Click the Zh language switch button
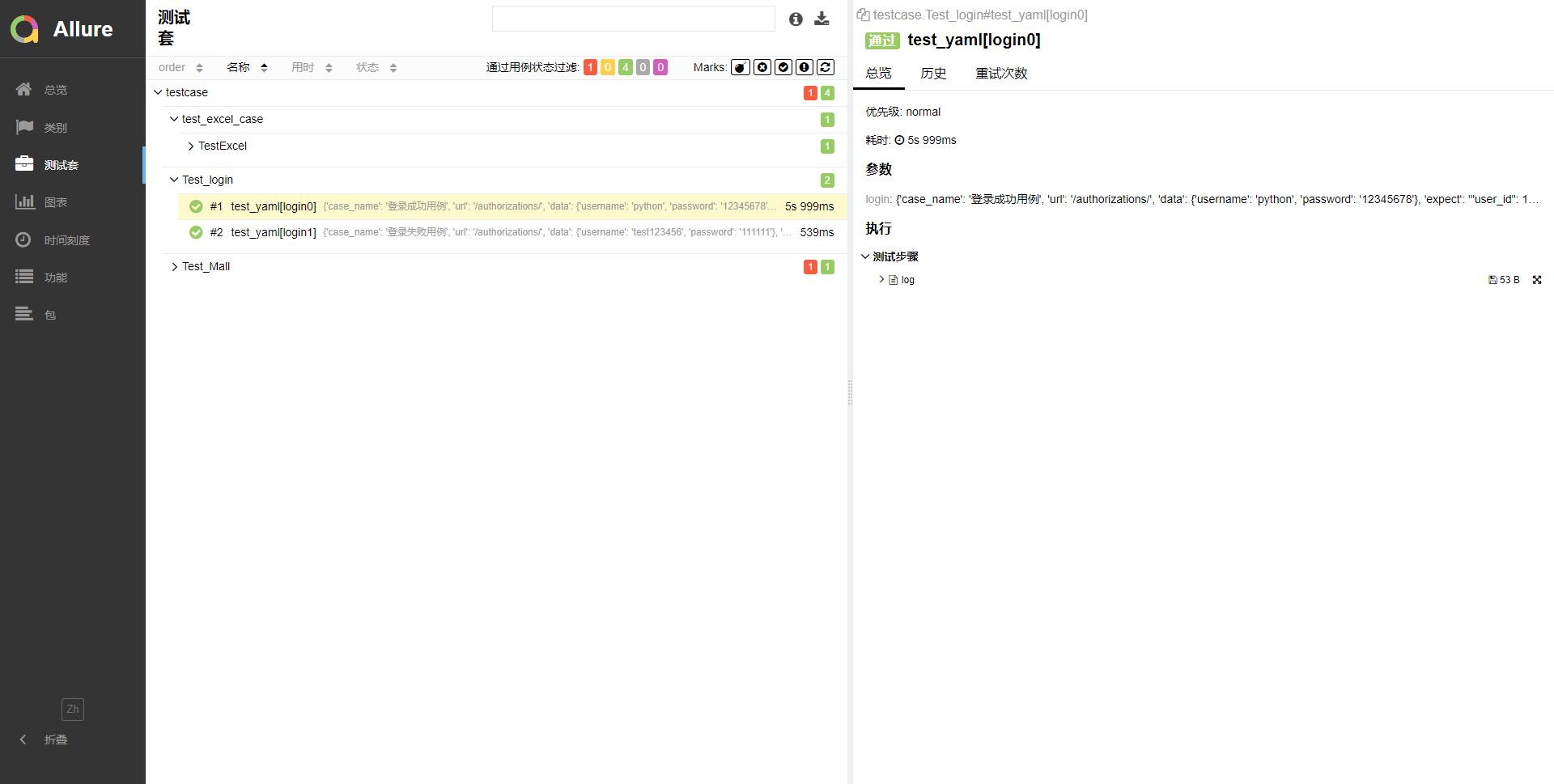 73,709
